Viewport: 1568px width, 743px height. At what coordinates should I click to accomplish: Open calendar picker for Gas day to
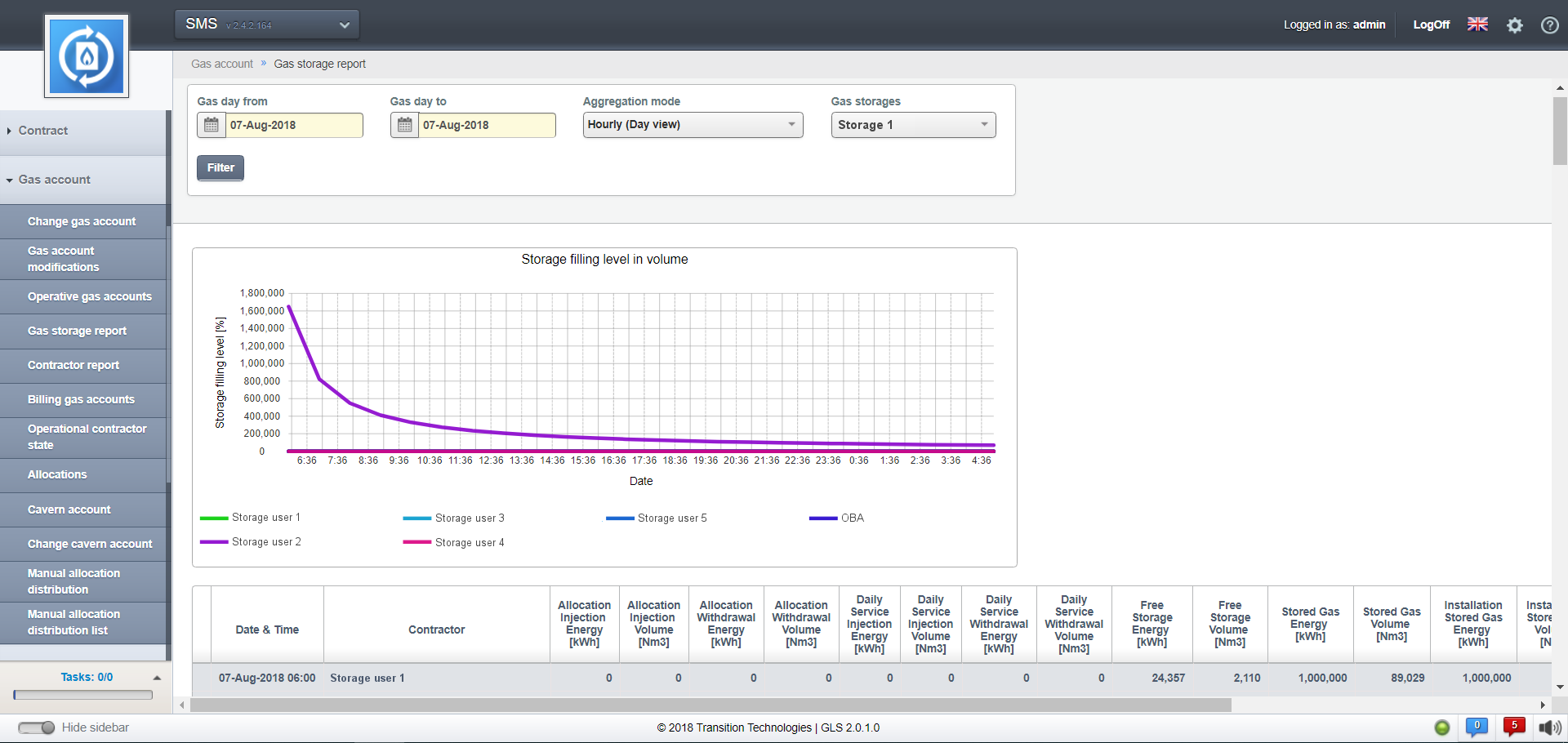(404, 125)
